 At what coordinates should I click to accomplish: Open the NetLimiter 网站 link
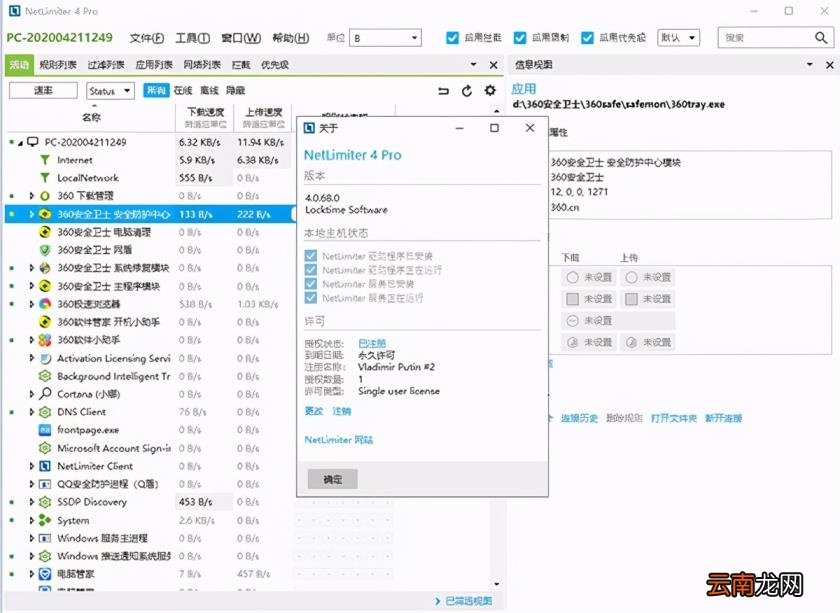coord(339,440)
